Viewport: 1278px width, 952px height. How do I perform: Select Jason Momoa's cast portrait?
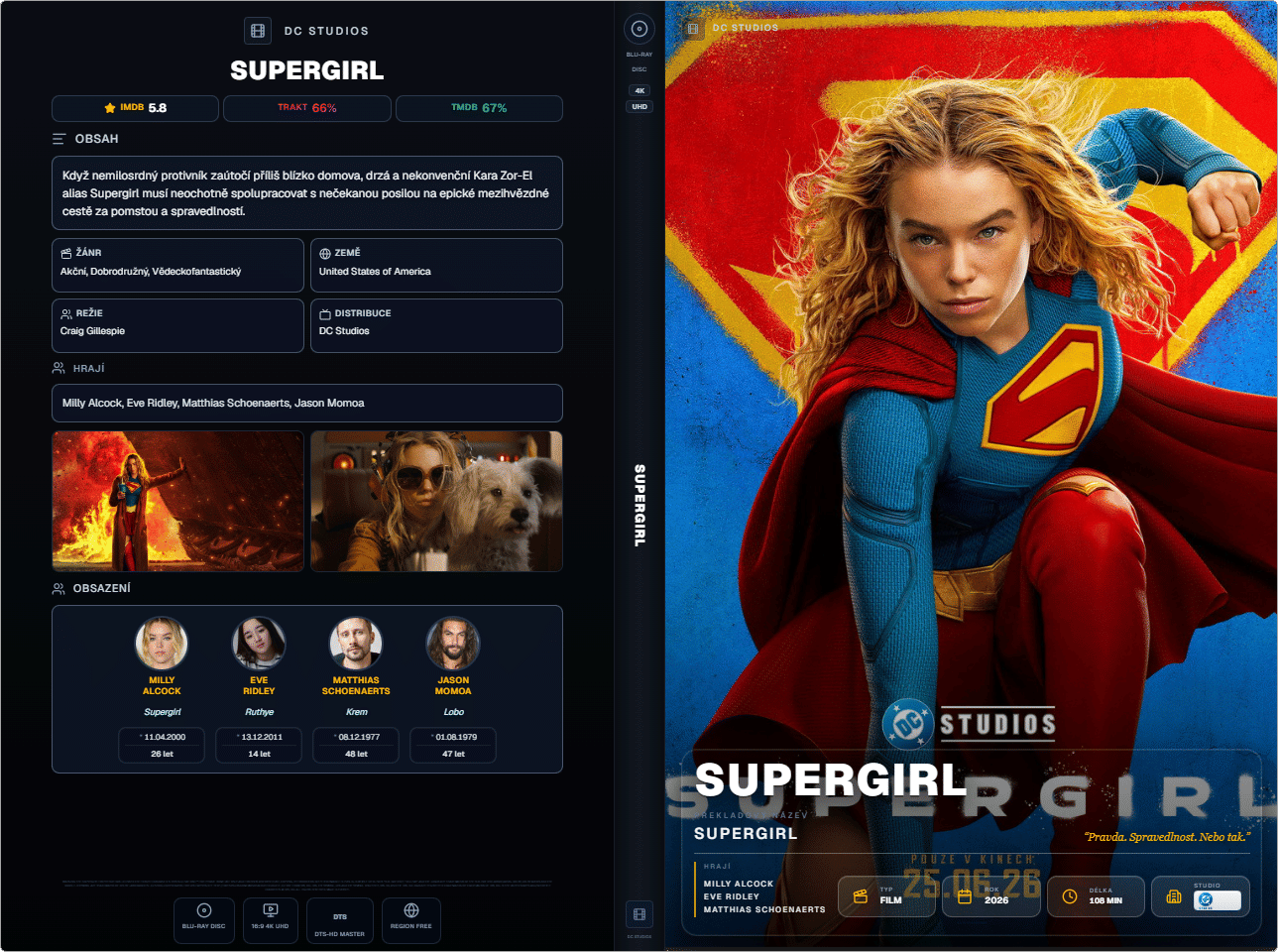click(x=453, y=643)
